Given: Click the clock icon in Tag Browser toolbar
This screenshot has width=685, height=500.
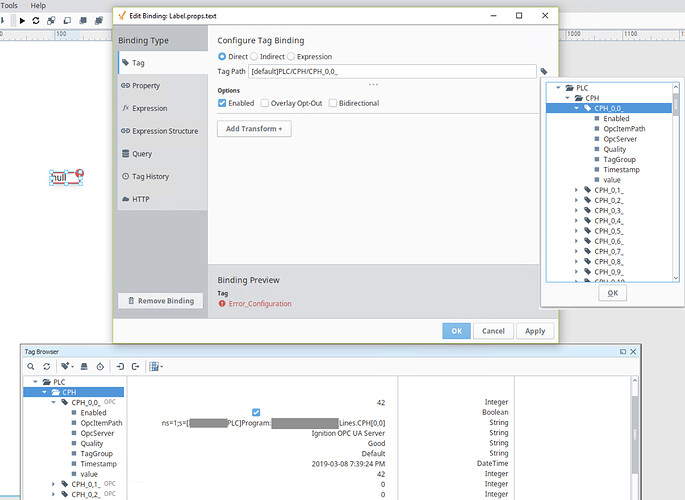Looking at the screenshot, I should tap(100, 367).
